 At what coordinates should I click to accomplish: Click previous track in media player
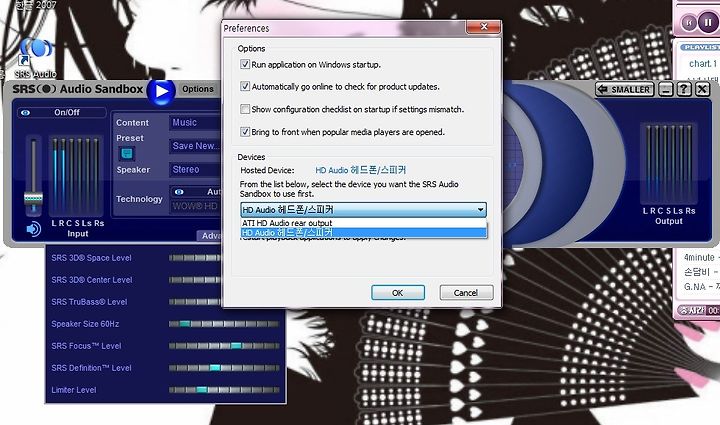click(688, 22)
